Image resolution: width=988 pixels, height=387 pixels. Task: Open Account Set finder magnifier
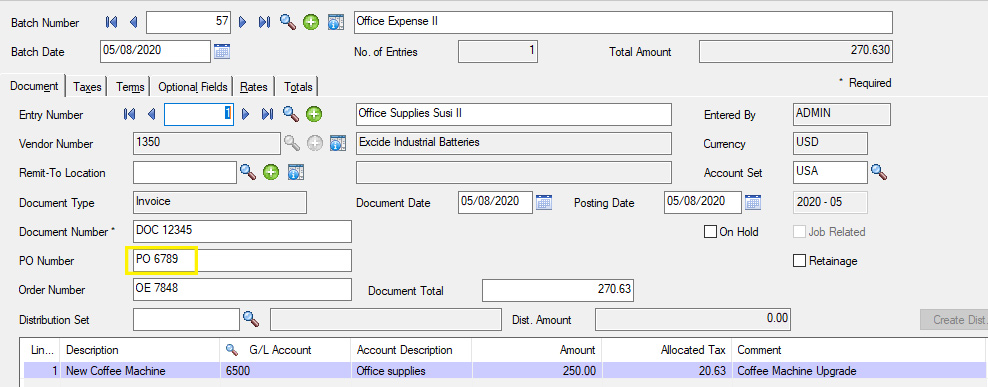[879, 171]
